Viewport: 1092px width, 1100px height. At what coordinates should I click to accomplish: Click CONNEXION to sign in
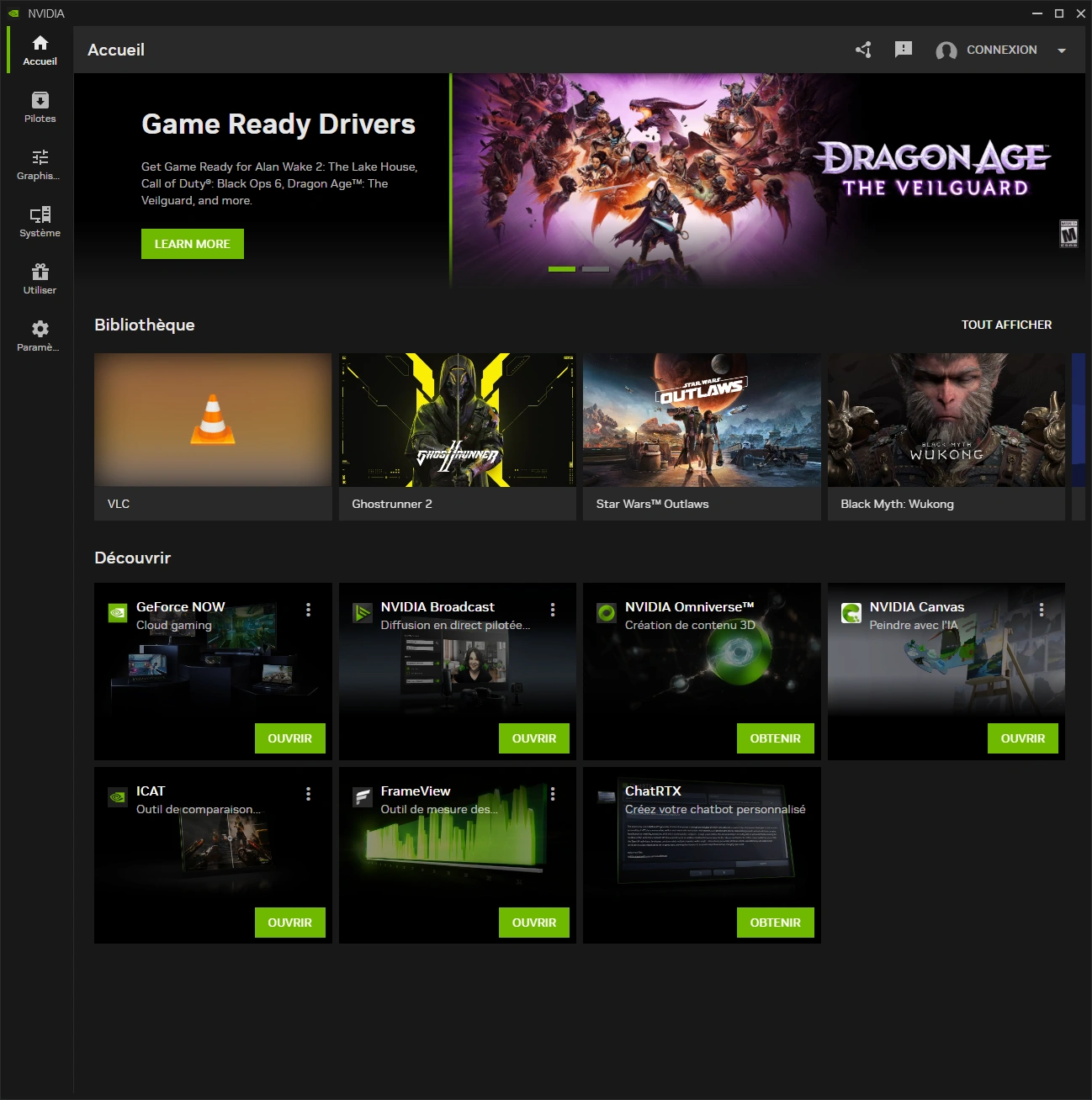pos(1001,50)
